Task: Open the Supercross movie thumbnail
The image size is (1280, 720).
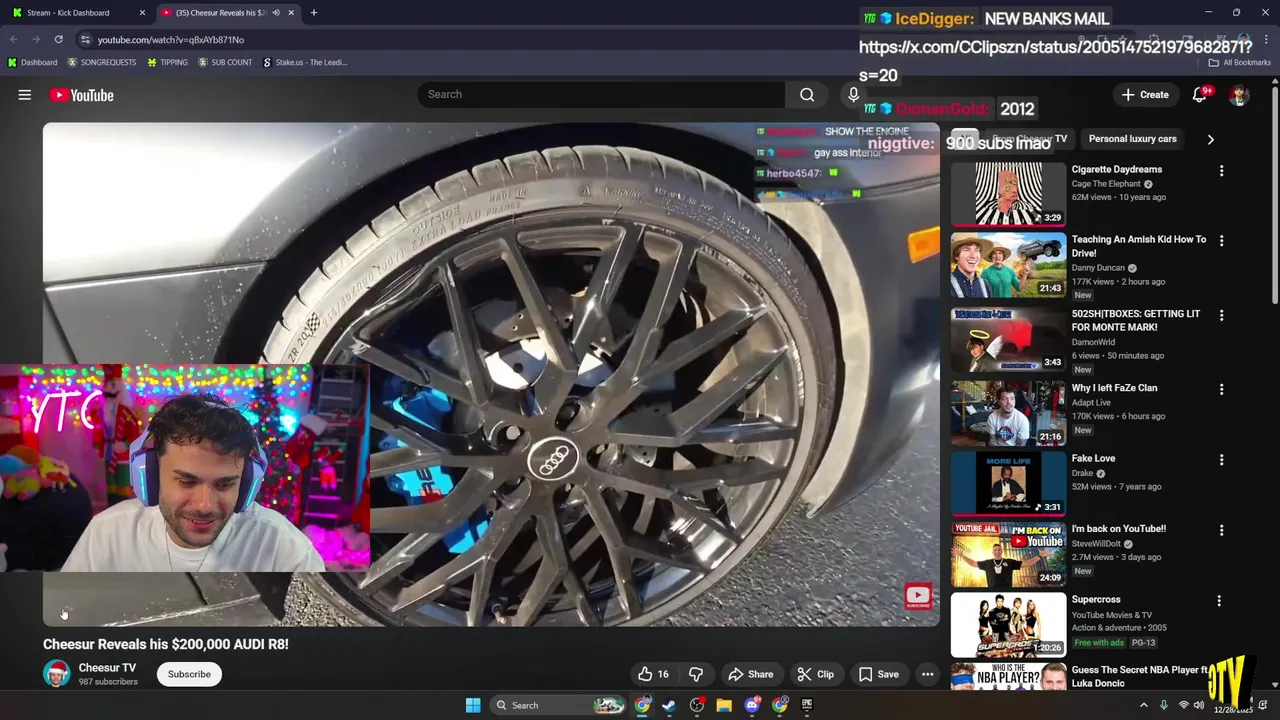Action: [1008, 625]
